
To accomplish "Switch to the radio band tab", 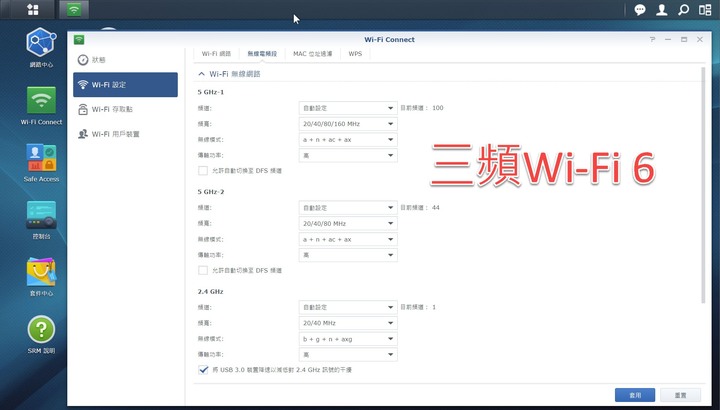I will (262, 54).
